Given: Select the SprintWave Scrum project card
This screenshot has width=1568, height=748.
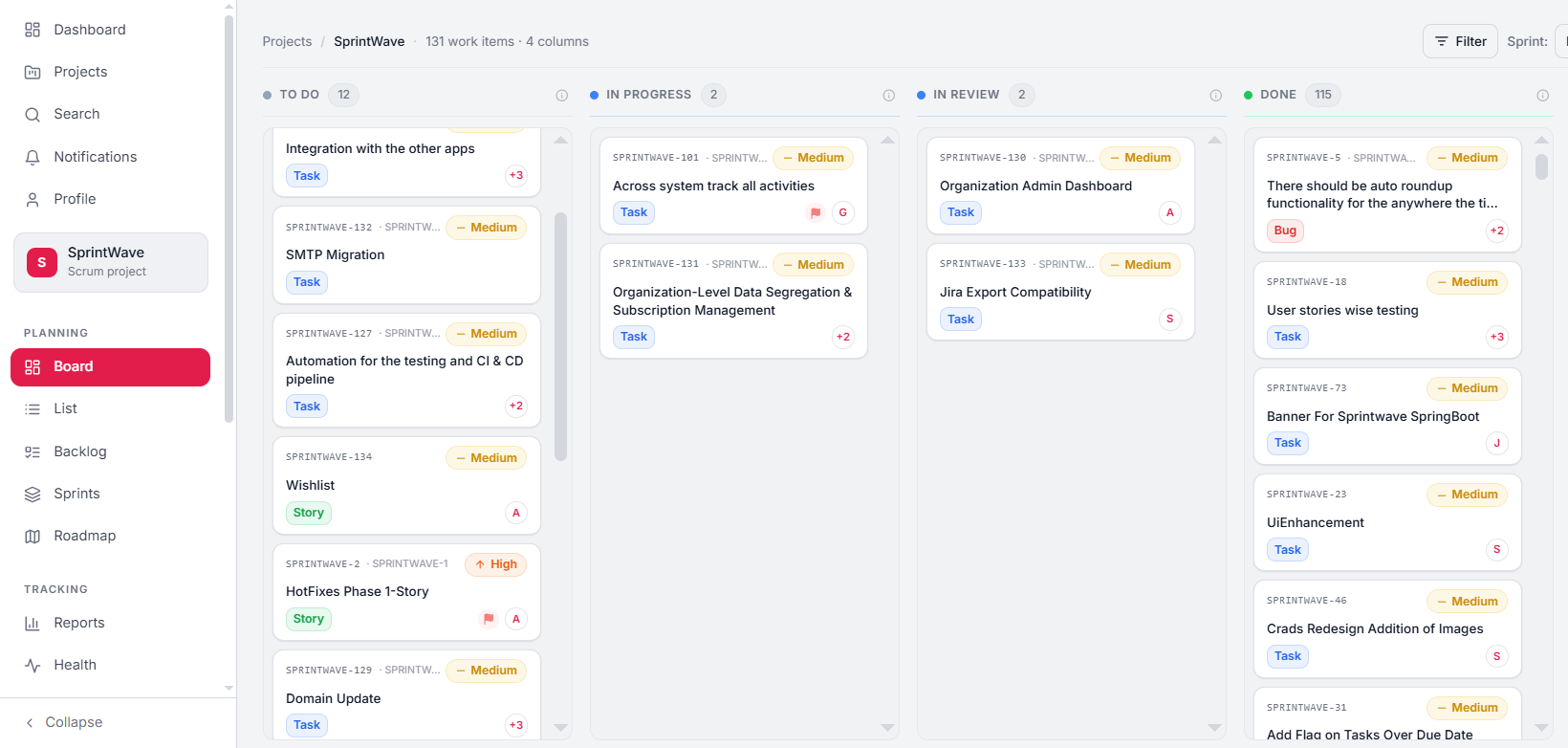Looking at the screenshot, I should [x=111, y=262].
